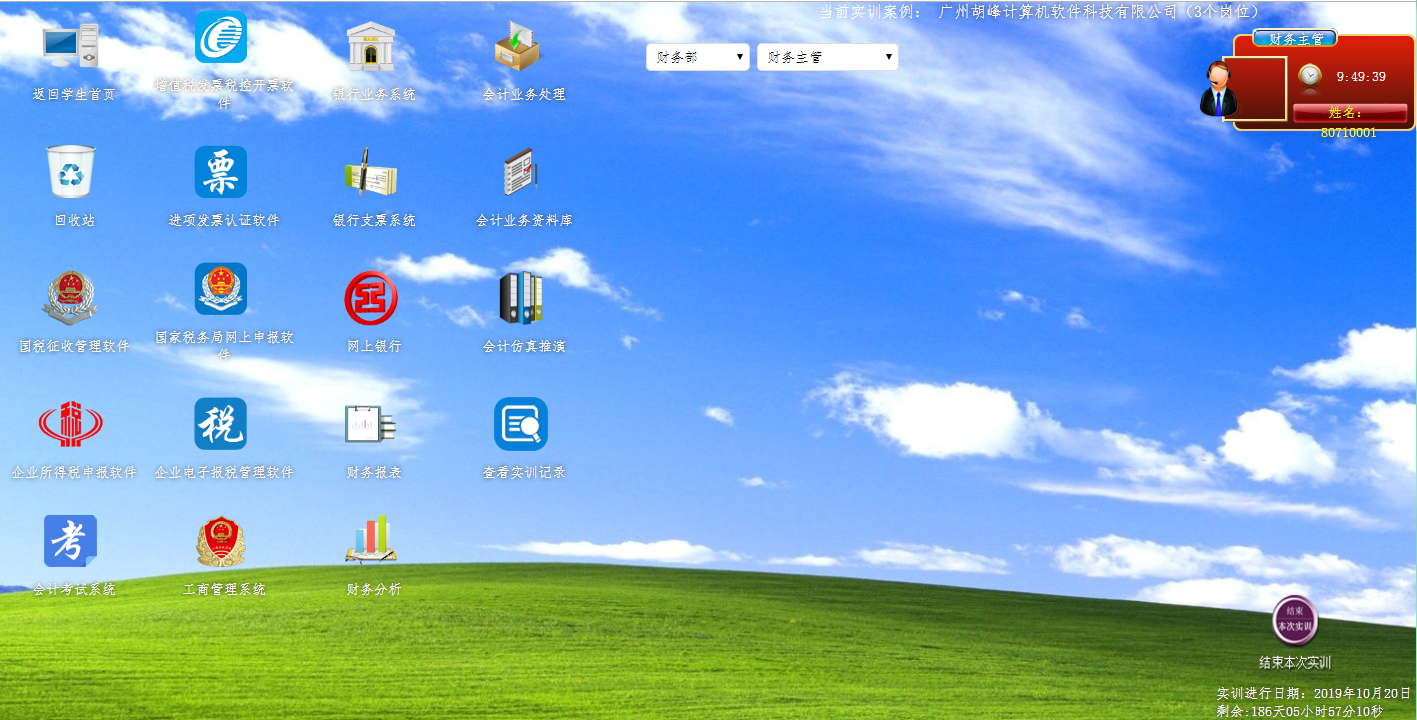Launch 国税征收管理软件 icon
The height and width of the screenshot is (720, 1417).
tap(70, 298)
